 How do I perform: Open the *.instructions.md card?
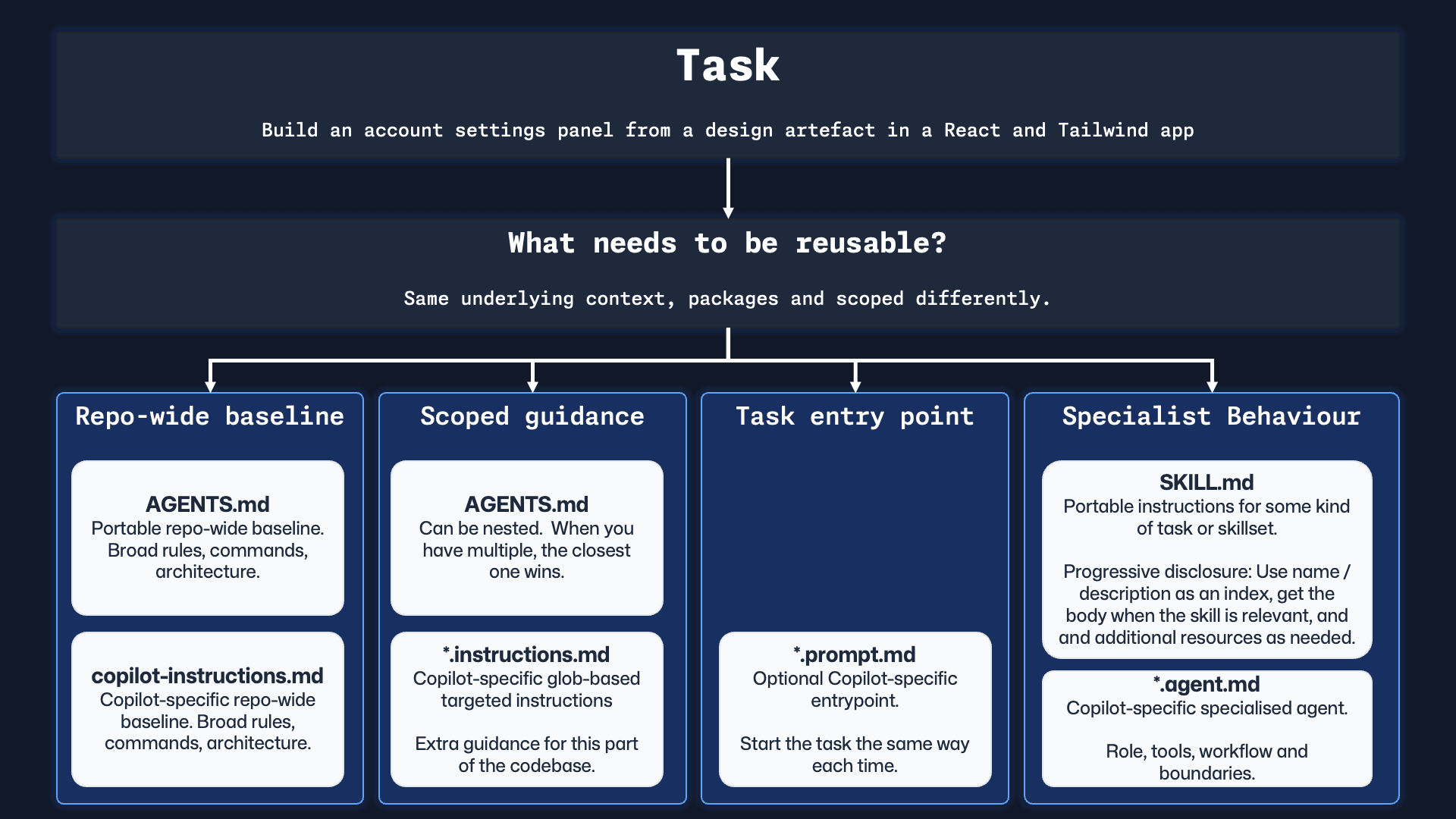pos(526,710)
